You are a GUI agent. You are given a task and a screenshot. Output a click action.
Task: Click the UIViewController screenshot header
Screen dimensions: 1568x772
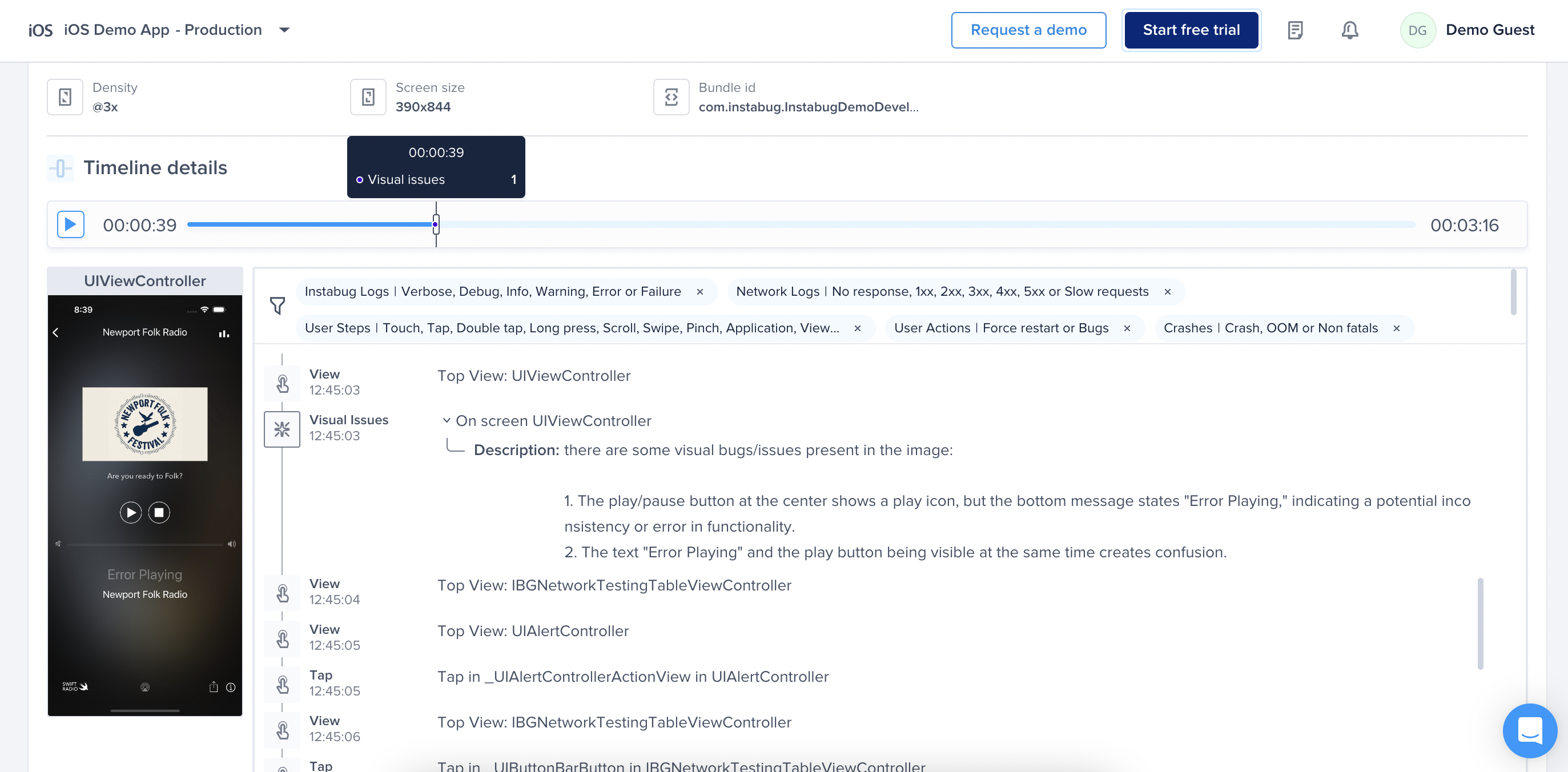coord(145,281)
